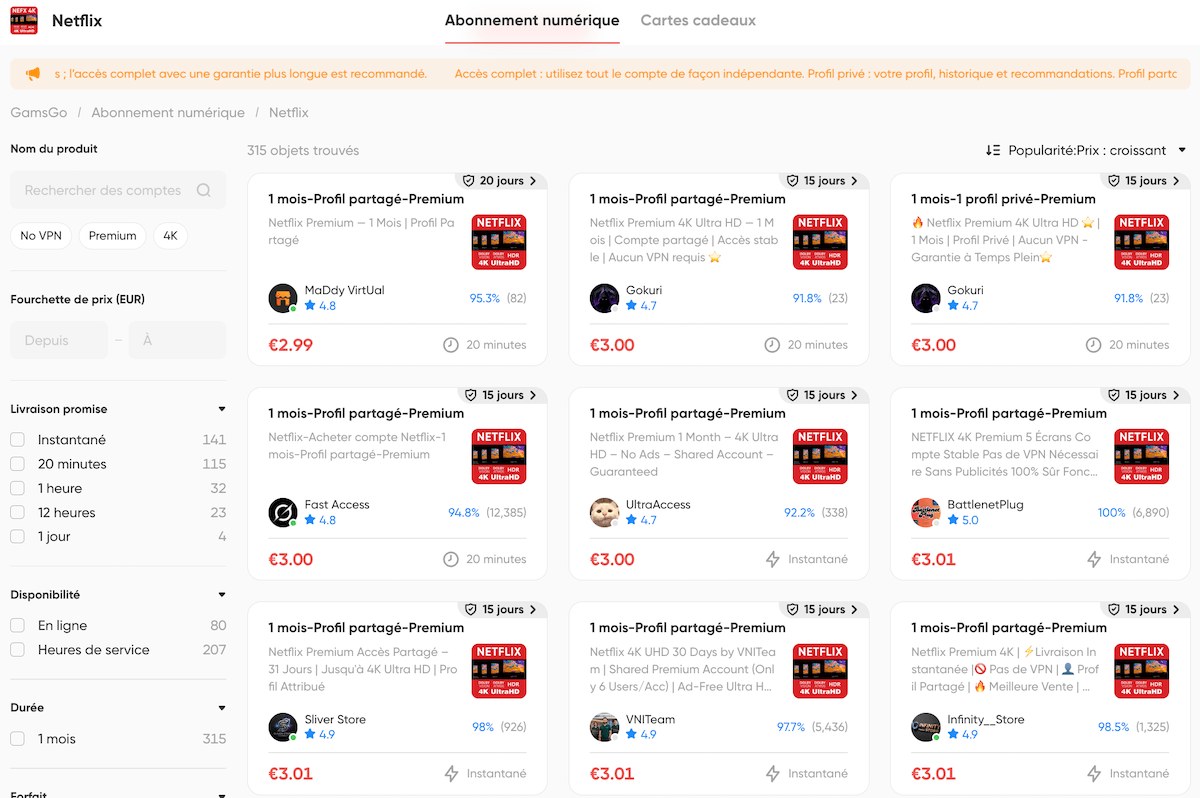Viewport: 1200px width, 798px height.
Task: Click BattlenetPlug seller avatar
Action: [926, 512]
